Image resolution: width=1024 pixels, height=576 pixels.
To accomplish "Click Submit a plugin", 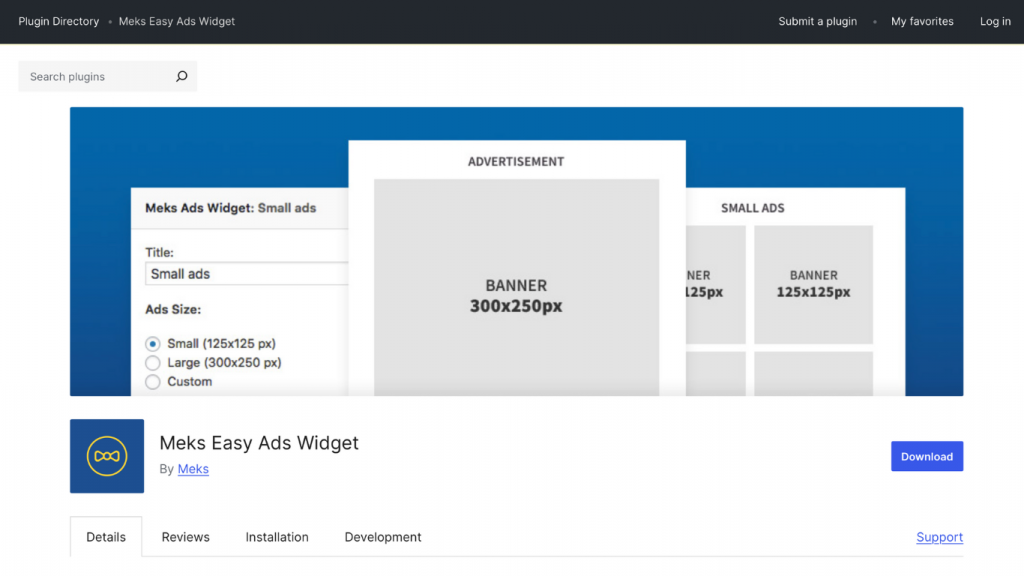I will tap(817, 21).
